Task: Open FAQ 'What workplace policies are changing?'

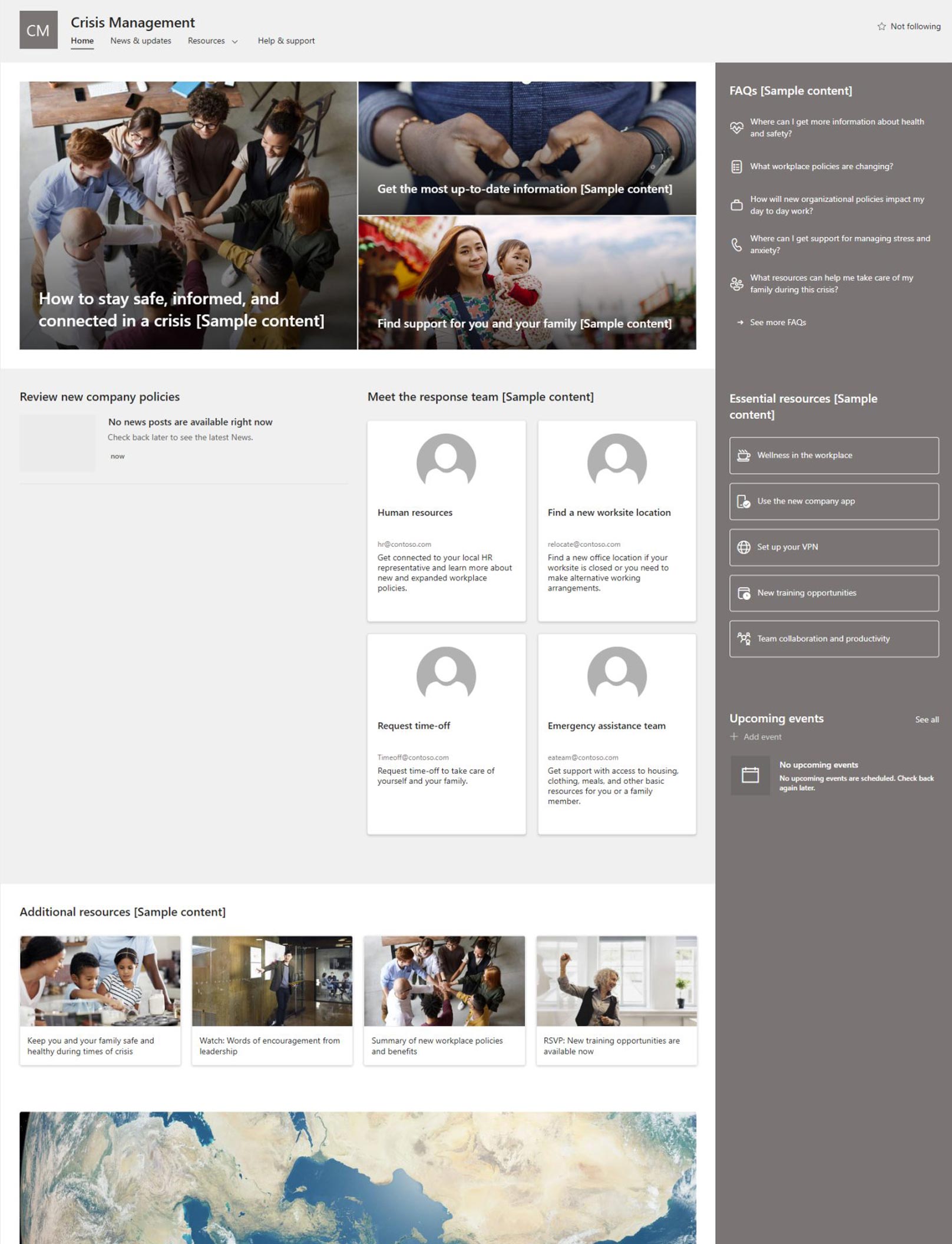Action: 821,166
